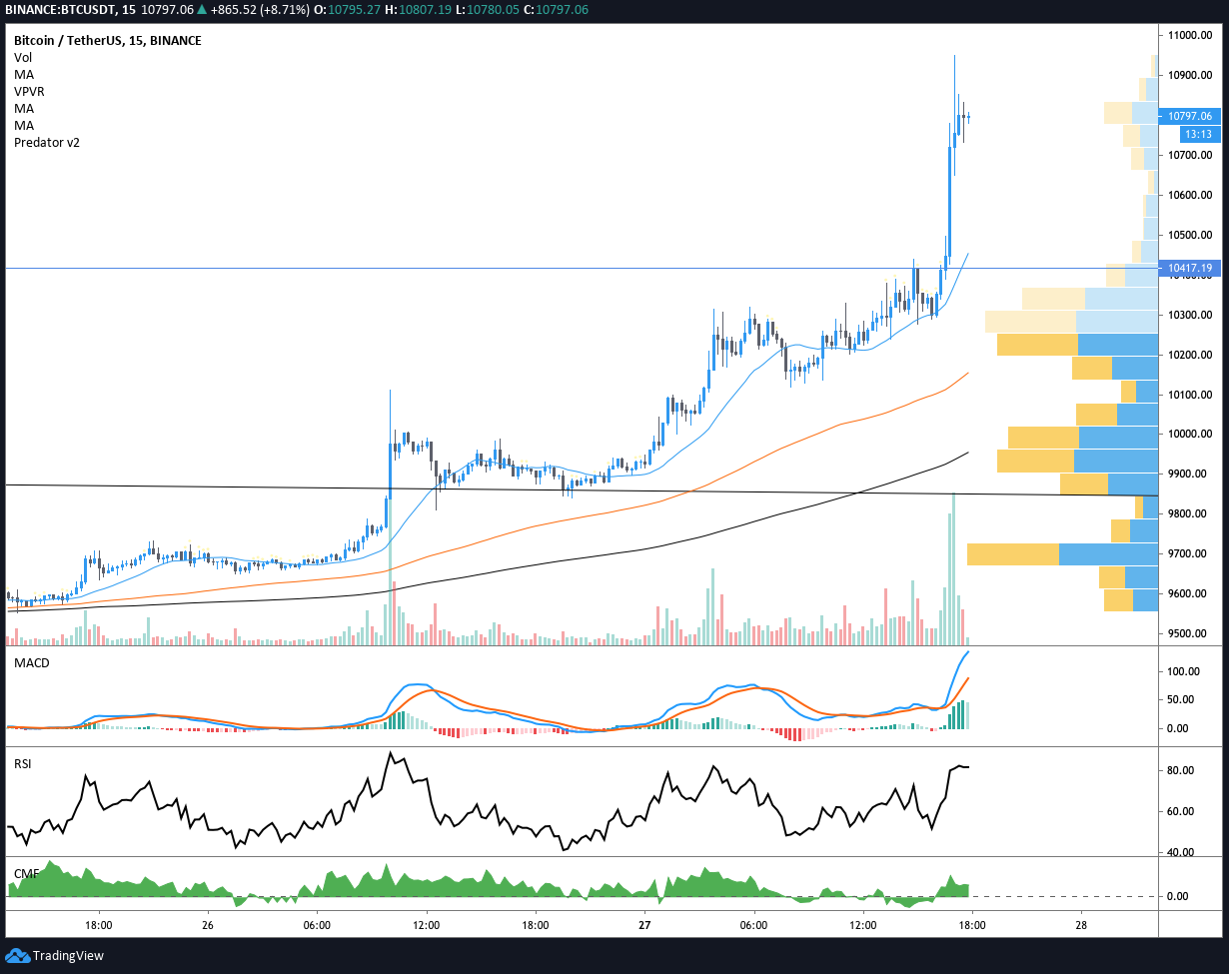This screenshot has height=974, width=1232.
Task: Click the date 28 on time axis
Action: click(x=1081, y=925)
